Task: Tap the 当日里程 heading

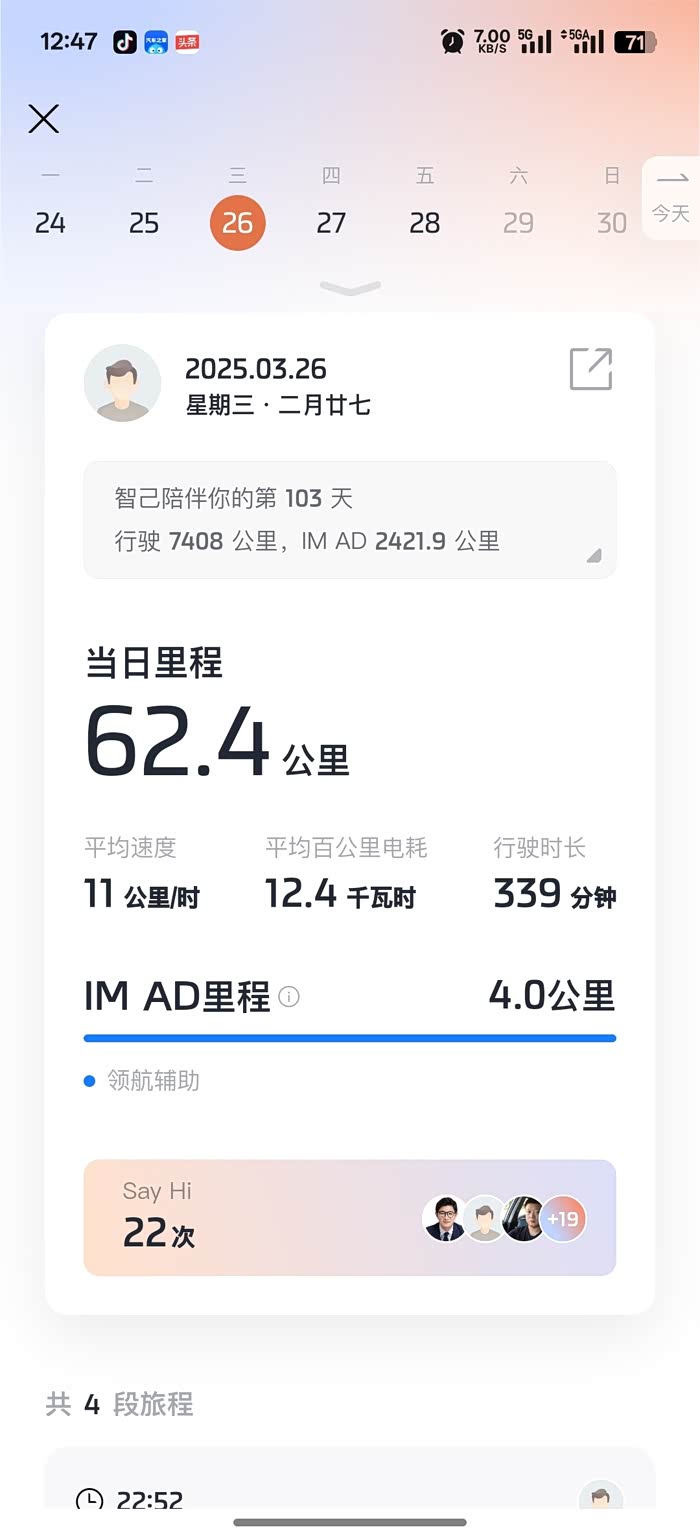Action: point(154,663)
